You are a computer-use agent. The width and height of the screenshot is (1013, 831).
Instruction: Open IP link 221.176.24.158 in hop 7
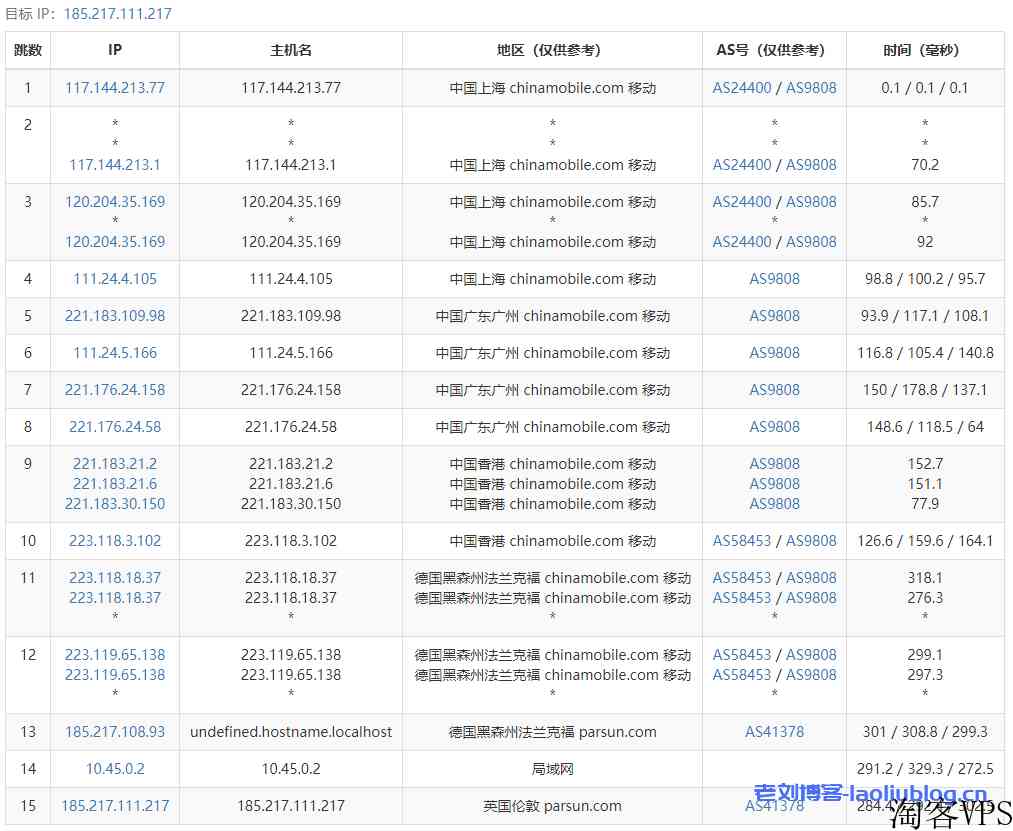pos(115,390)
